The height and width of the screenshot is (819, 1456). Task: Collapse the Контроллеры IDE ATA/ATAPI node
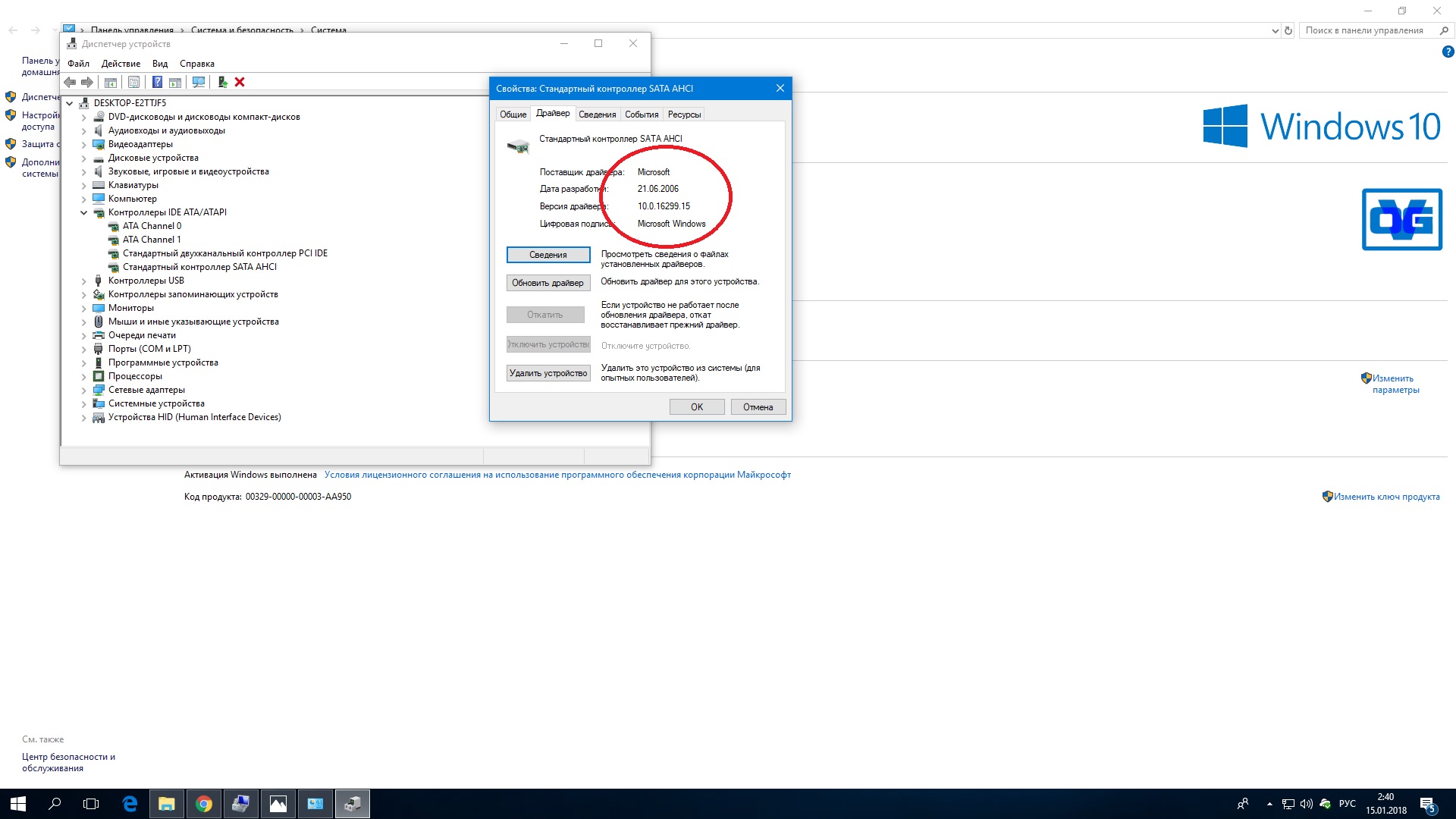[x=83, y=213]
